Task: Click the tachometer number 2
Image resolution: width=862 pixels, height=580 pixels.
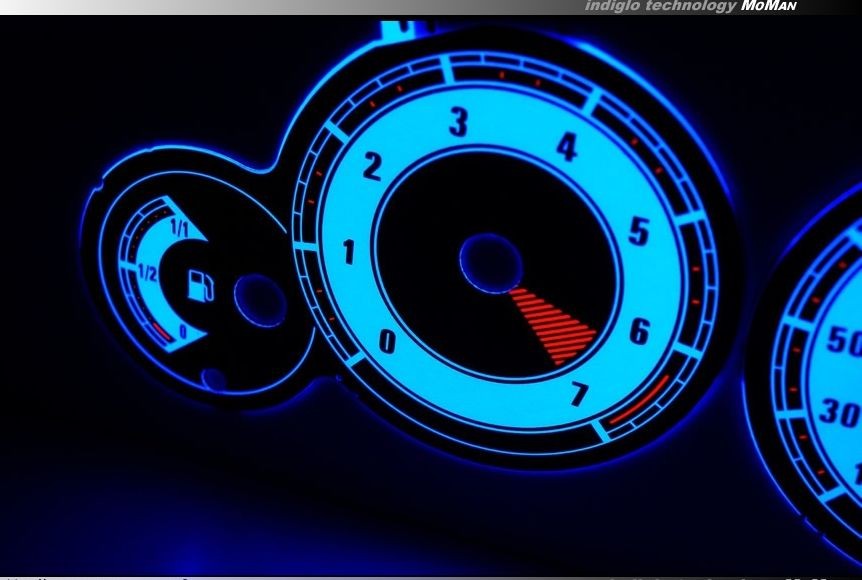Action: click(372, 167)
